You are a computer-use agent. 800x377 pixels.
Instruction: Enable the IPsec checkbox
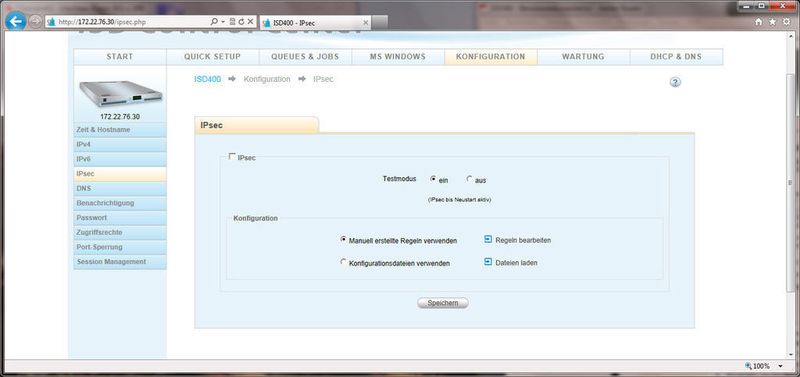(x=233, y=157)
